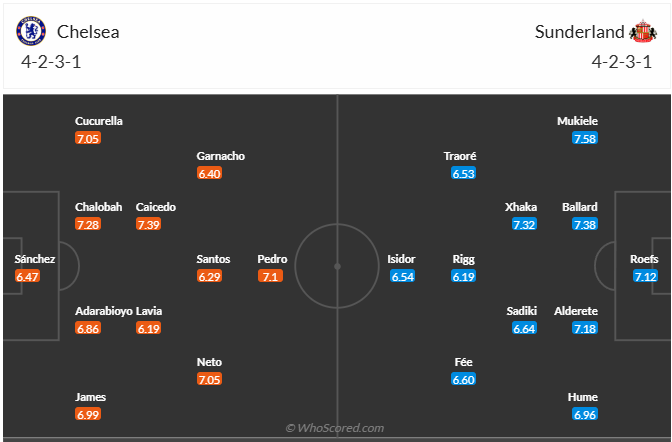Select the Chelsea team name
Image resolution: width=672 pixels, height=442 pixels.
click(88, 31)
